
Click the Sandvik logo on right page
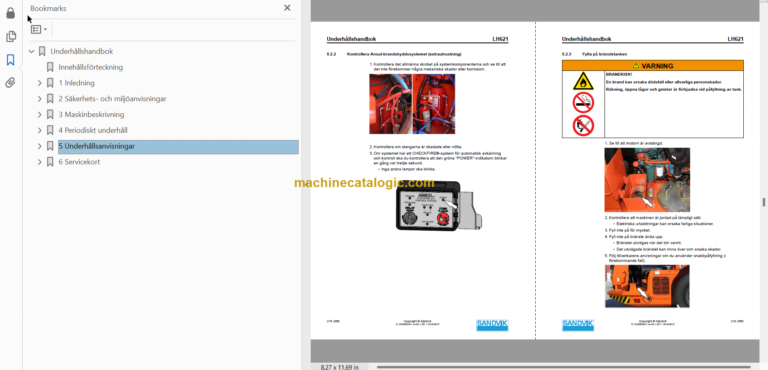coord(578,325)
